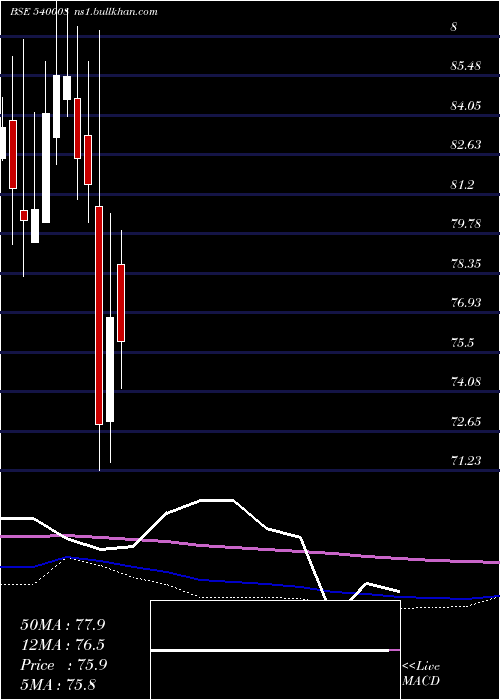
Task: Click the 5MA : 75.8 readout
Action: point(58,685)
